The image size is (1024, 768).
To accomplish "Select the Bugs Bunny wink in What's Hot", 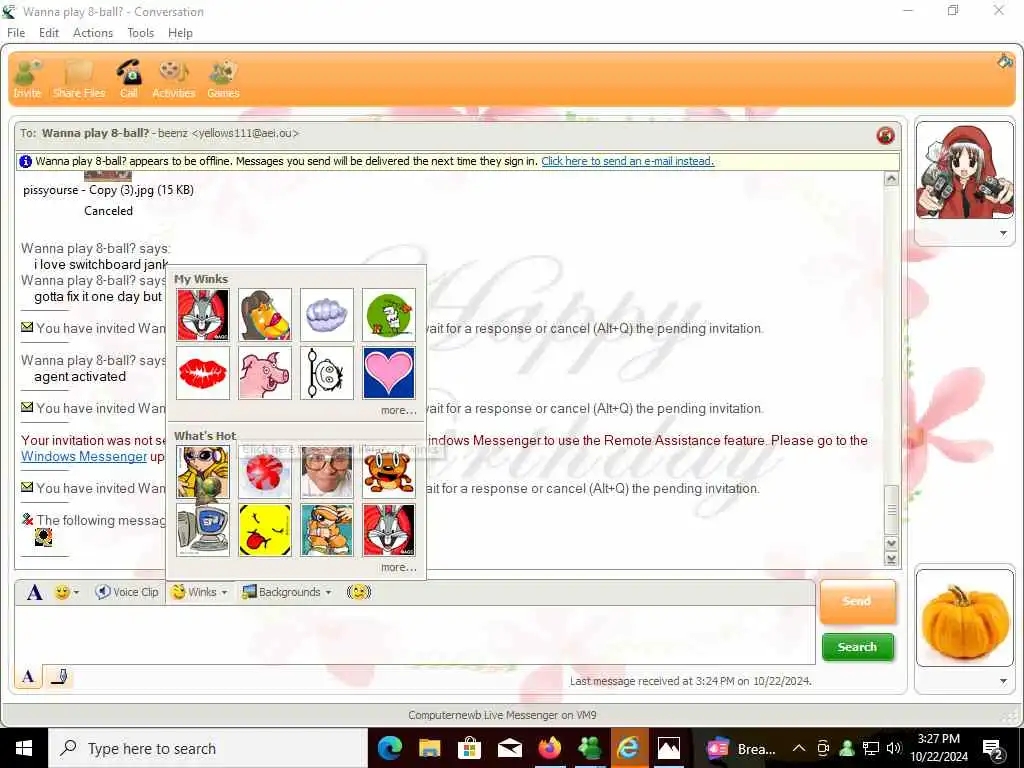I will (x=389, y=530).
